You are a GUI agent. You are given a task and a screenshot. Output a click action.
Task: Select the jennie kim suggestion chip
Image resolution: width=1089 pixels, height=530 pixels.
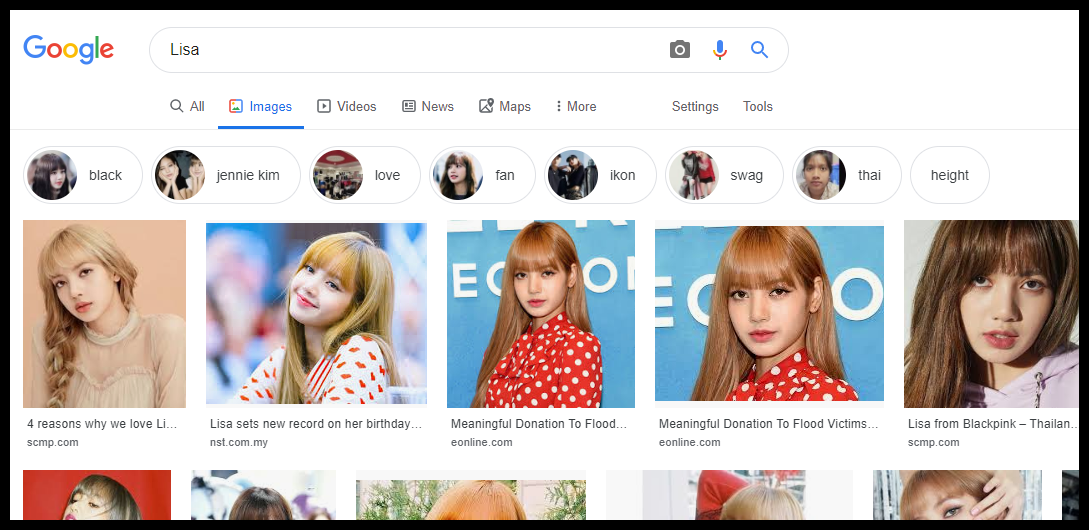coord(226,175)
